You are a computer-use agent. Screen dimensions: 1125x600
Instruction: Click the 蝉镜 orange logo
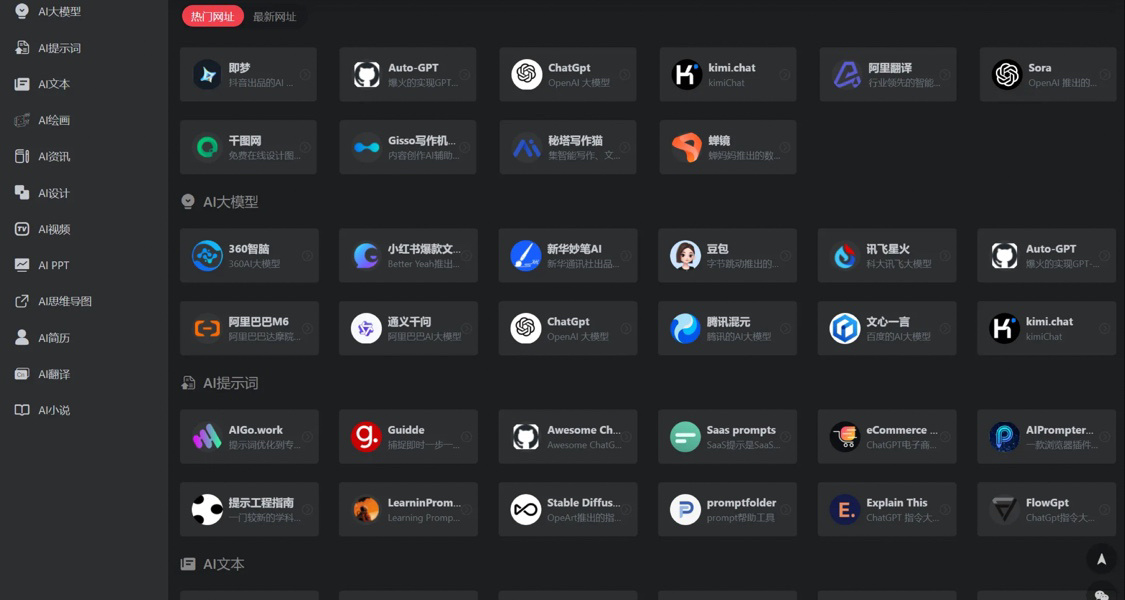click(687, 147)
